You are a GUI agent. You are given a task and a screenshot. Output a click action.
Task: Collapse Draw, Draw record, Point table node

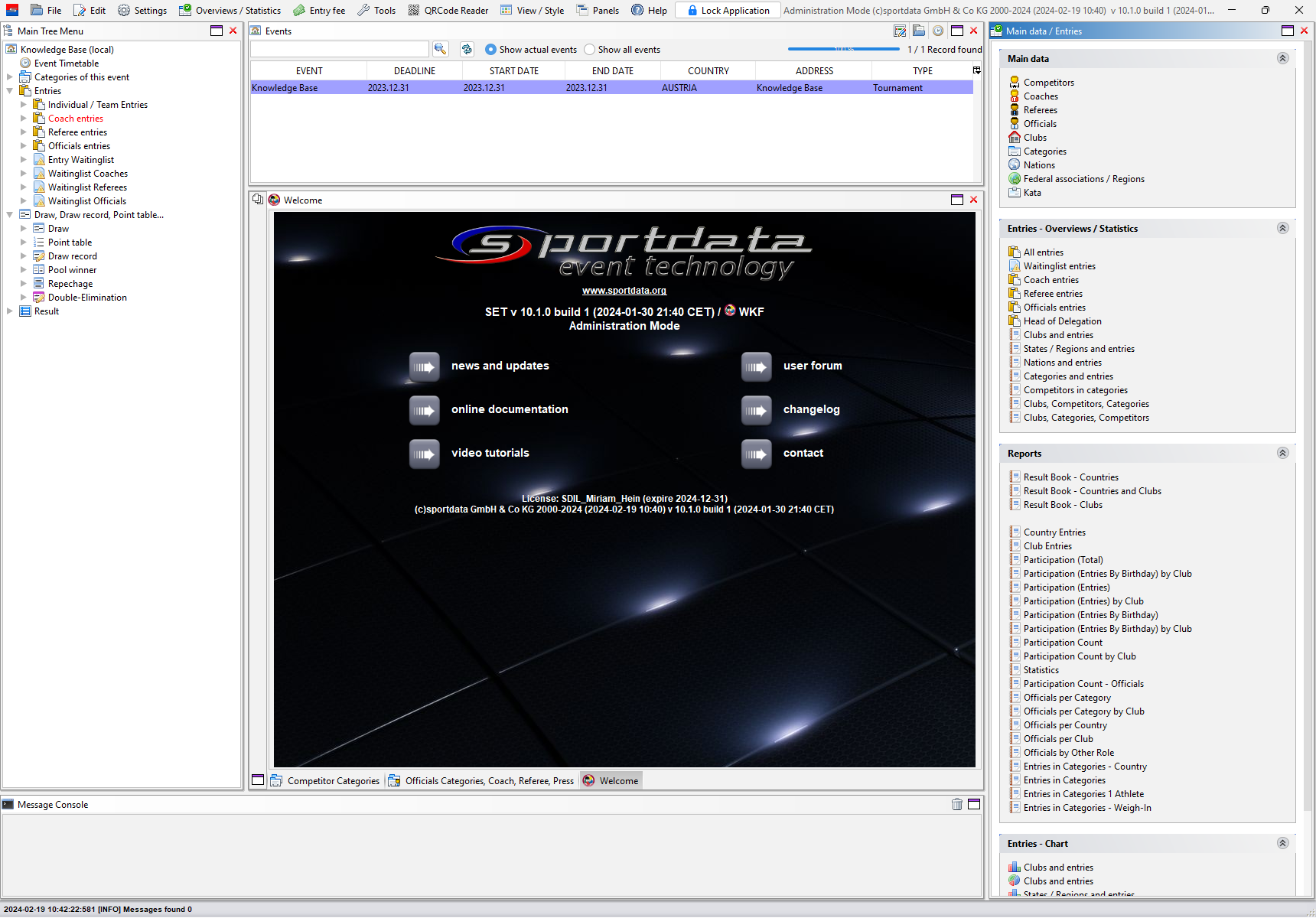10,214
